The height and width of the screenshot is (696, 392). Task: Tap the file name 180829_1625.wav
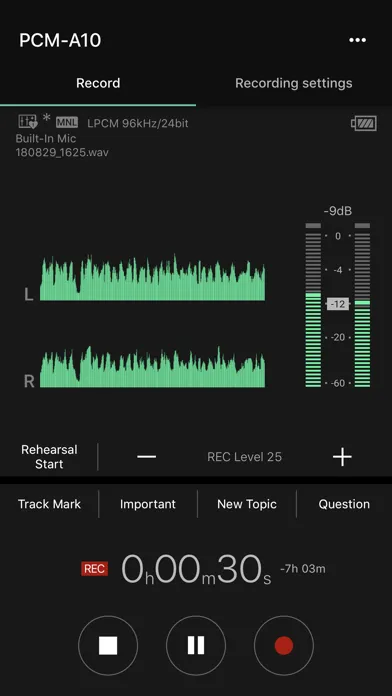click(x=62, y=153)
